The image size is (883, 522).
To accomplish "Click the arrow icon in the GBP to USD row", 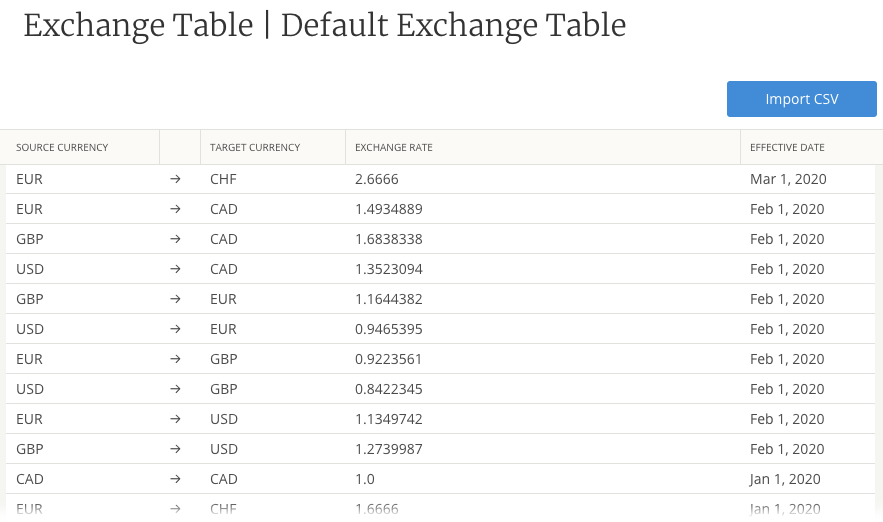I will tap(176, 449).
